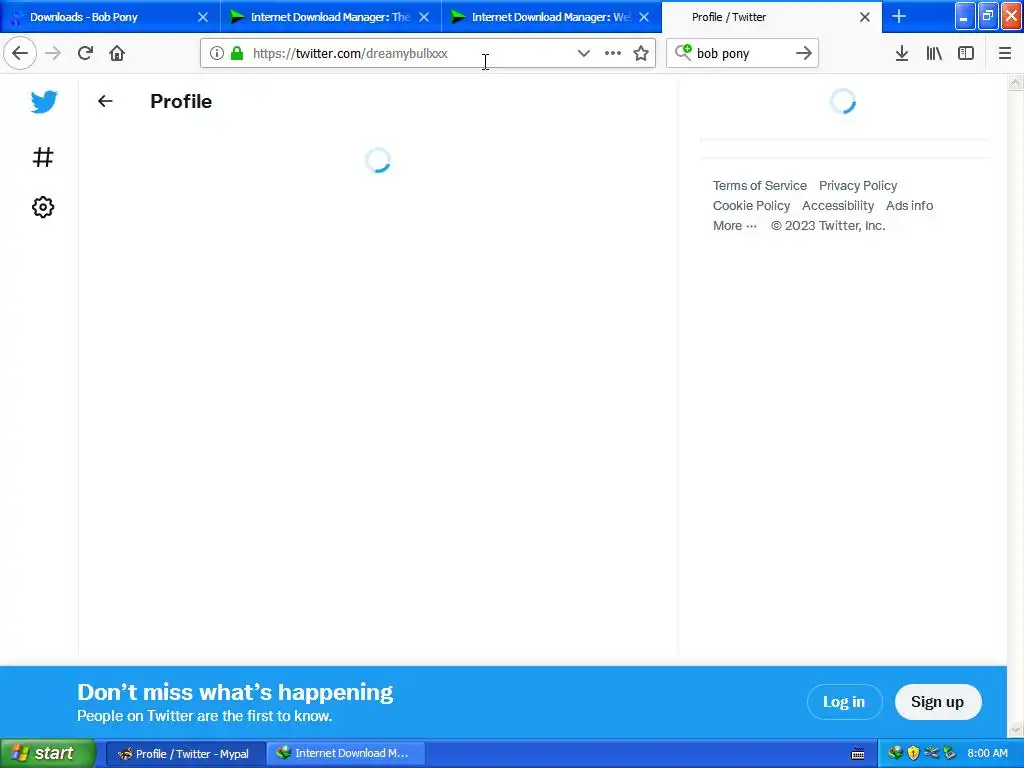This screenshot has width=1024, height=768.
Task: Open browser hamburger menu
Action: pyautogui.click(x=1005, y=54)
